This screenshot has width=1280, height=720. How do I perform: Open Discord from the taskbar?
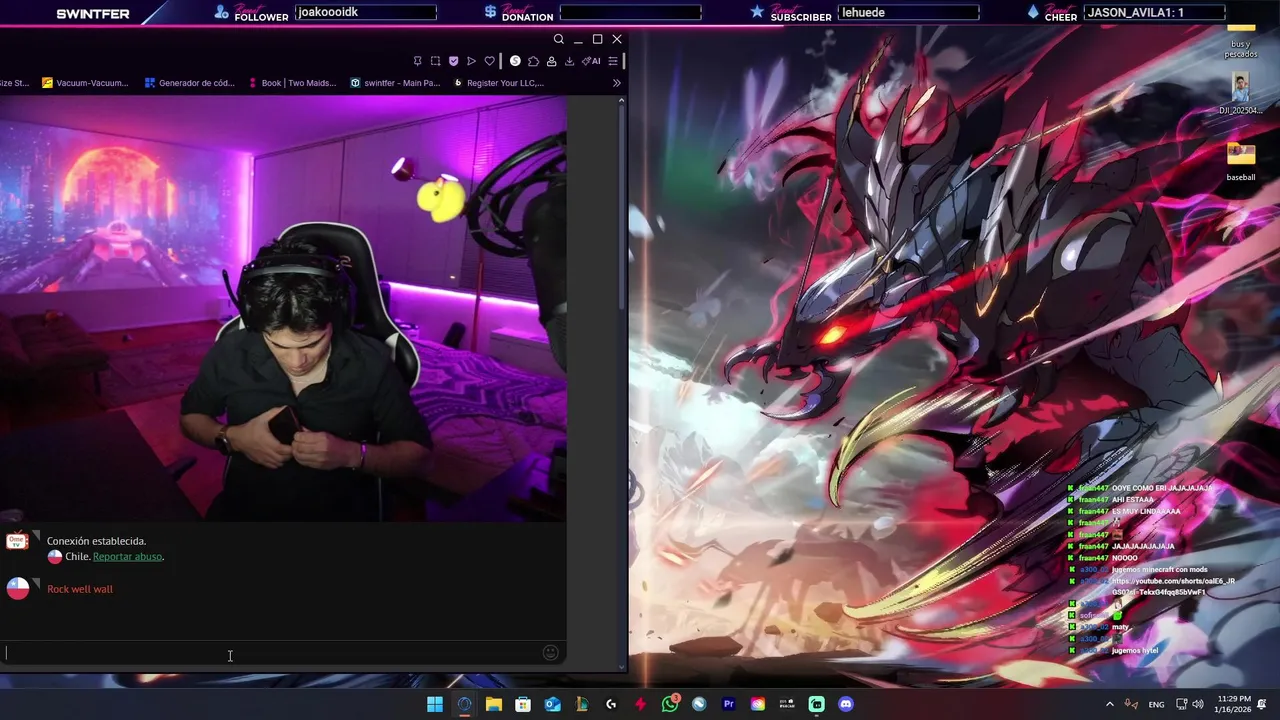(x=846, y=704)
